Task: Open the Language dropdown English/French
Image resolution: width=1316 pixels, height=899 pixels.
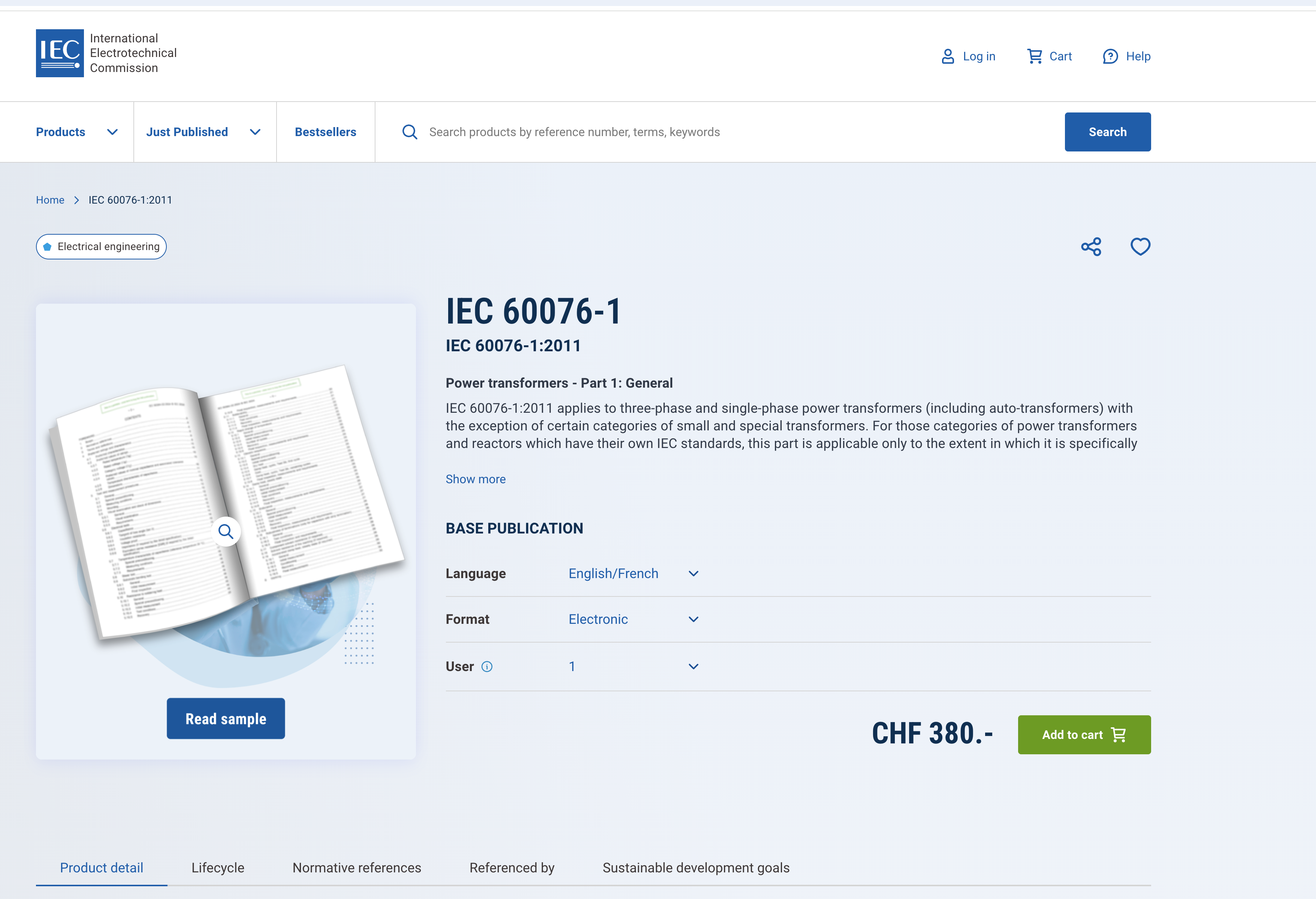Action: tap(634, 573)
